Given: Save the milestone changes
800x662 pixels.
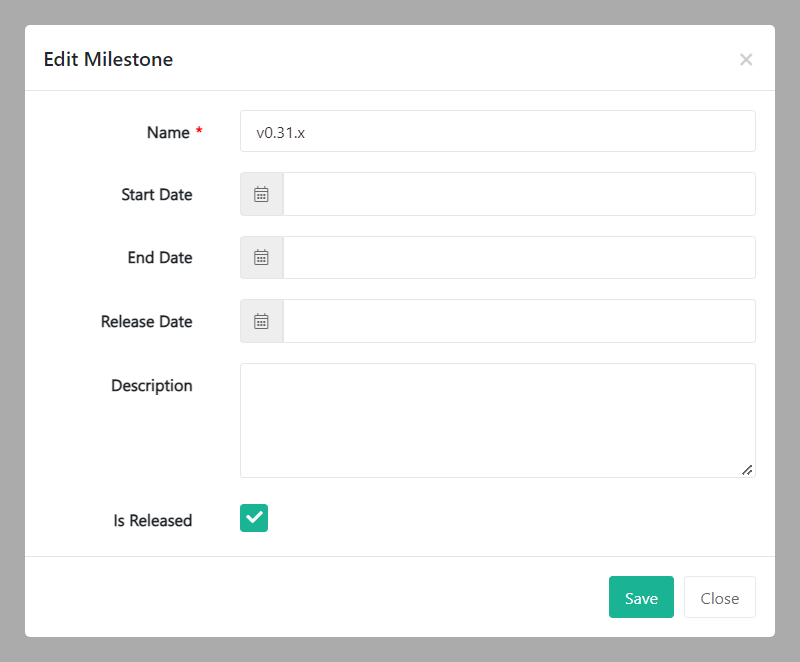Looking at the screenshot, I should pyautogui.click(x=641, y=597).
